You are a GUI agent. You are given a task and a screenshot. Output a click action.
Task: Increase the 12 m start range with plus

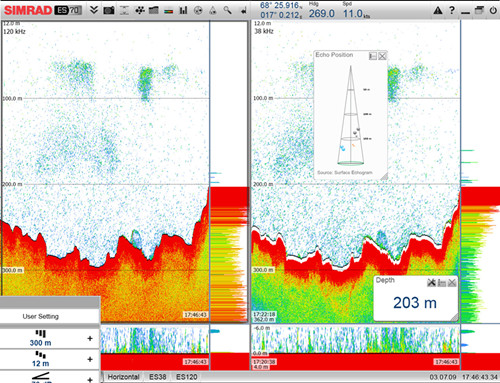point(90,359)
